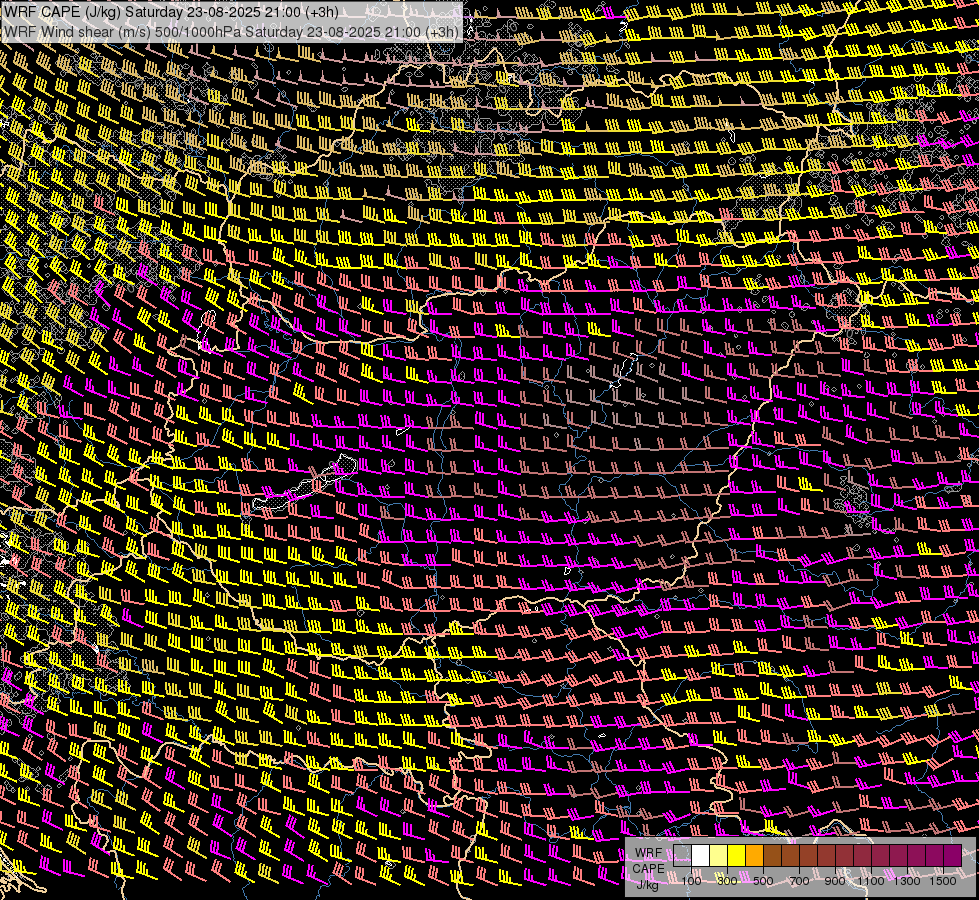979x900 pixels.
Task: Click the legend value 300
Action: 727,881
